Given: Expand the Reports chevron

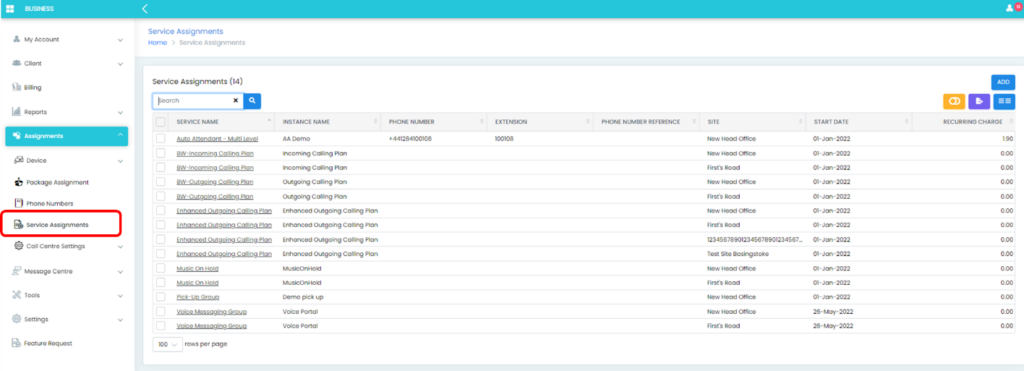Looking at the screenshot, I should pyautogui.click(x=120, y=112).
